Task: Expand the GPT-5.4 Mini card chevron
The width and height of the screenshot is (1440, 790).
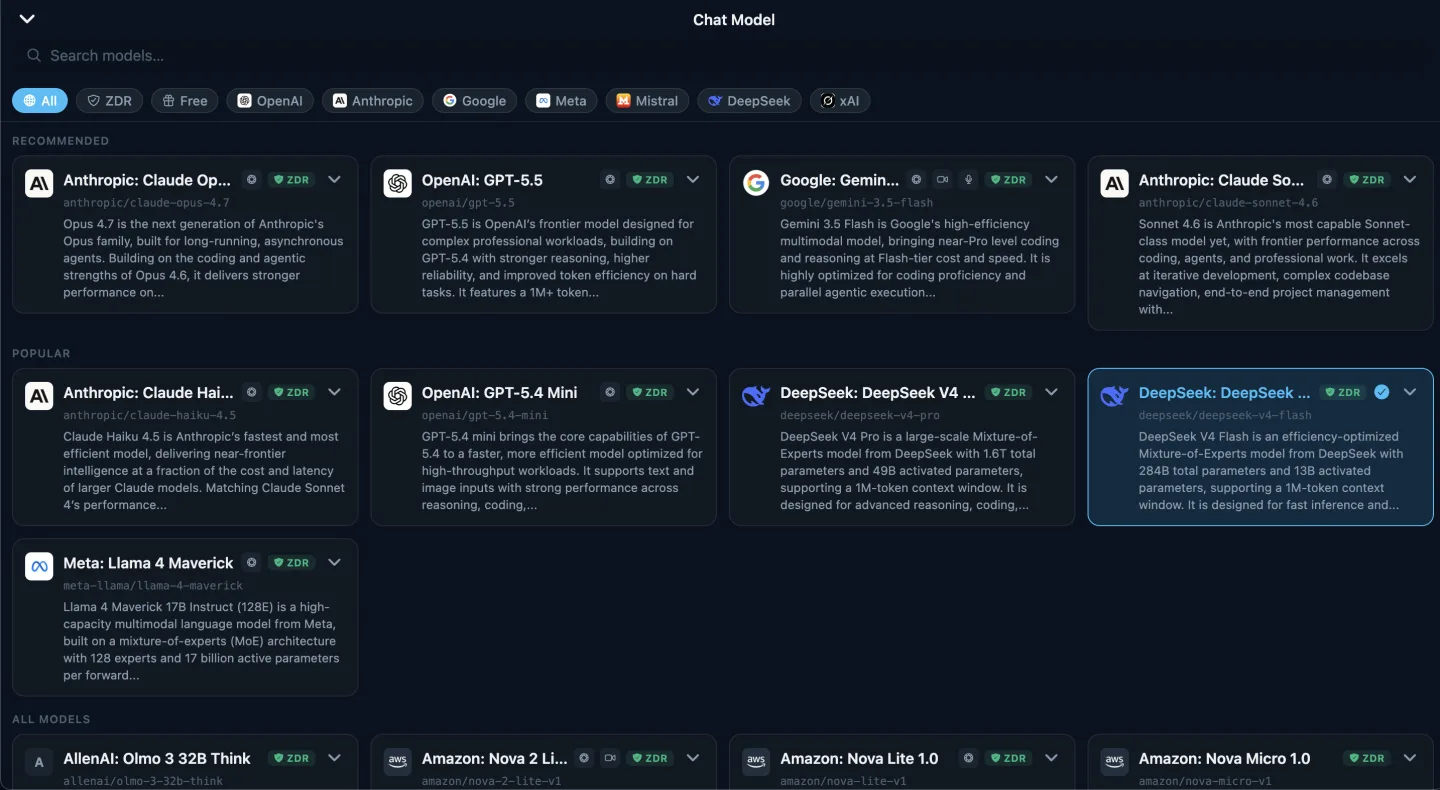Action: coord(693,392)
